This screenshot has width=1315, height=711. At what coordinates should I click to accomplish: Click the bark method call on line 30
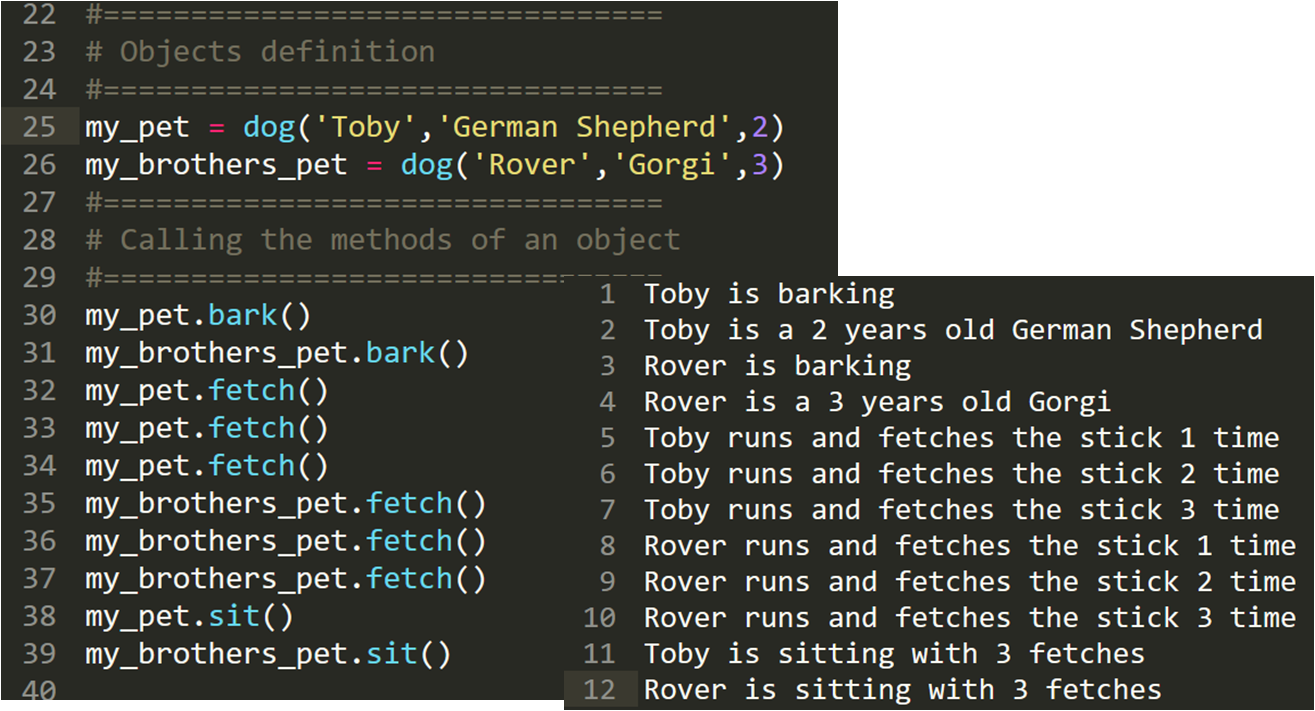coord(242,316)
